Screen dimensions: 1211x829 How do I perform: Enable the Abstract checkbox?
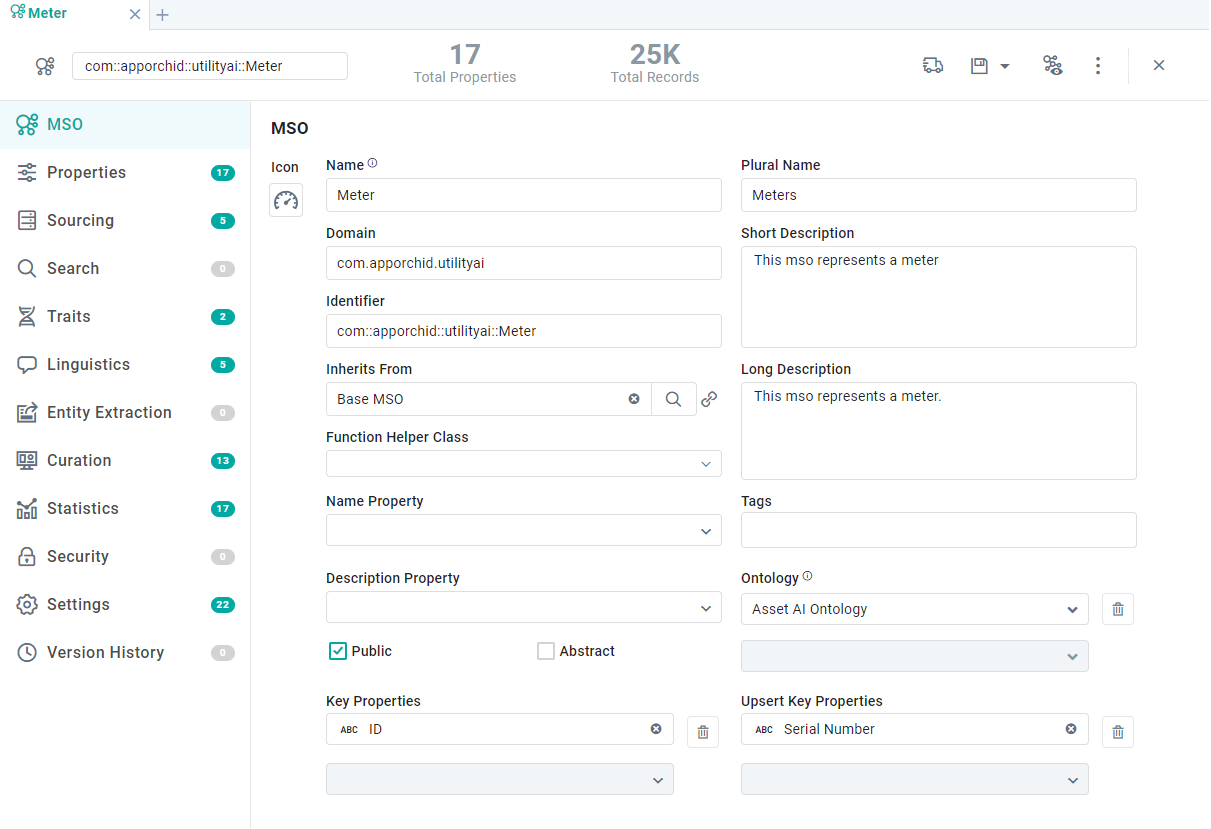[546, 651]
